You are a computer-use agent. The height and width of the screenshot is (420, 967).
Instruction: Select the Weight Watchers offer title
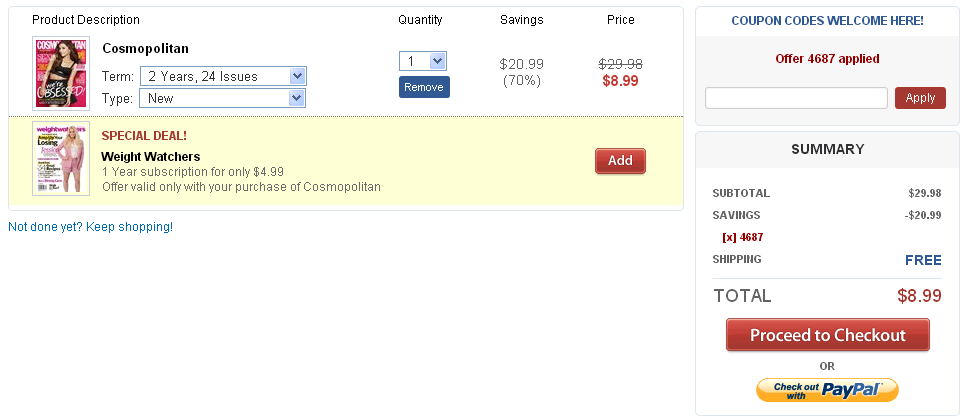tap(150, 157)
